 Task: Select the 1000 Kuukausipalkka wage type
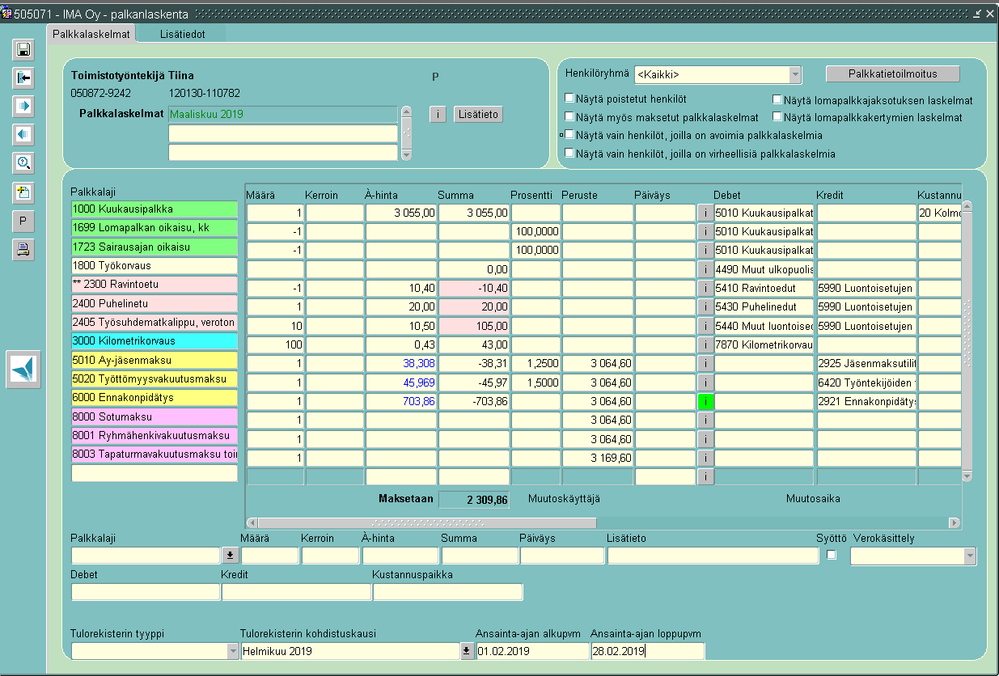click(x=154, y=209)
